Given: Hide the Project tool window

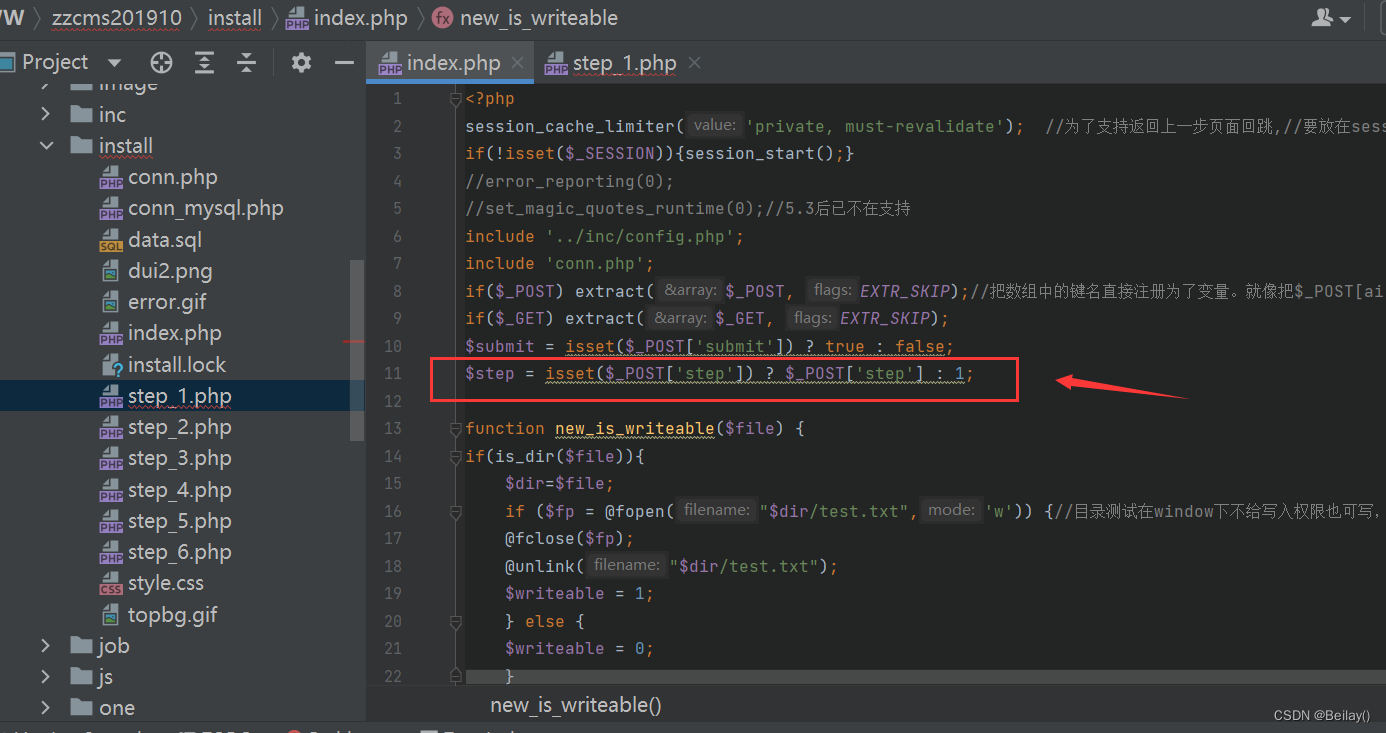Looking at the screenshot, I should pos(345,63).
